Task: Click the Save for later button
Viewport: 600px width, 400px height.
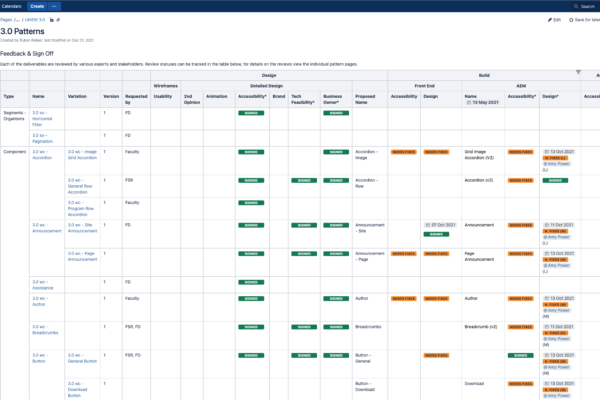Action: pyautogui.click(x=584, y=20)
